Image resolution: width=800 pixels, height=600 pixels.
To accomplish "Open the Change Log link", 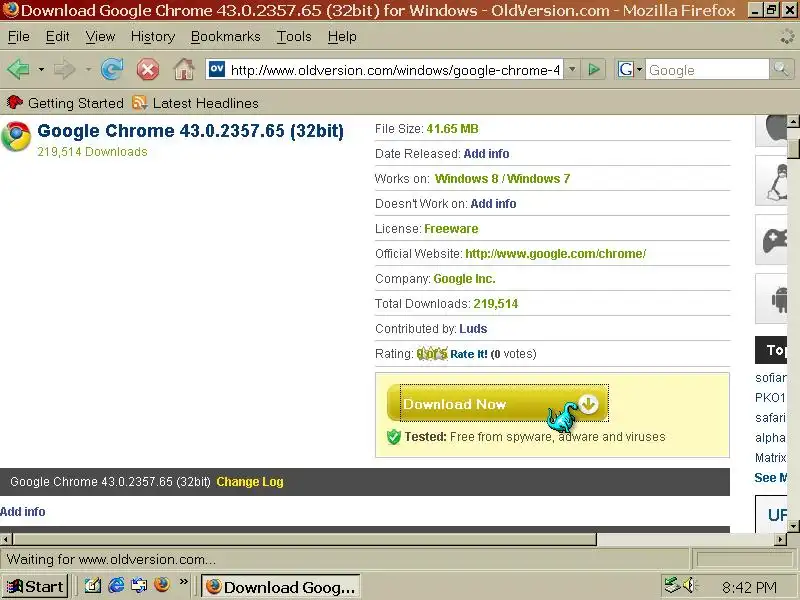I will coord(250,482).
